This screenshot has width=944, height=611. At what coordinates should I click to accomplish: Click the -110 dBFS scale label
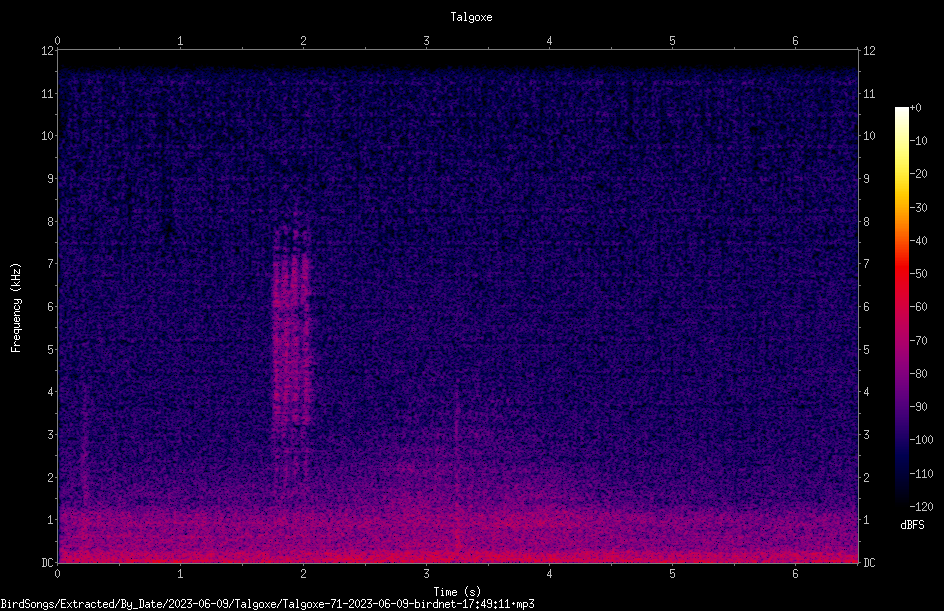(921, 474)
